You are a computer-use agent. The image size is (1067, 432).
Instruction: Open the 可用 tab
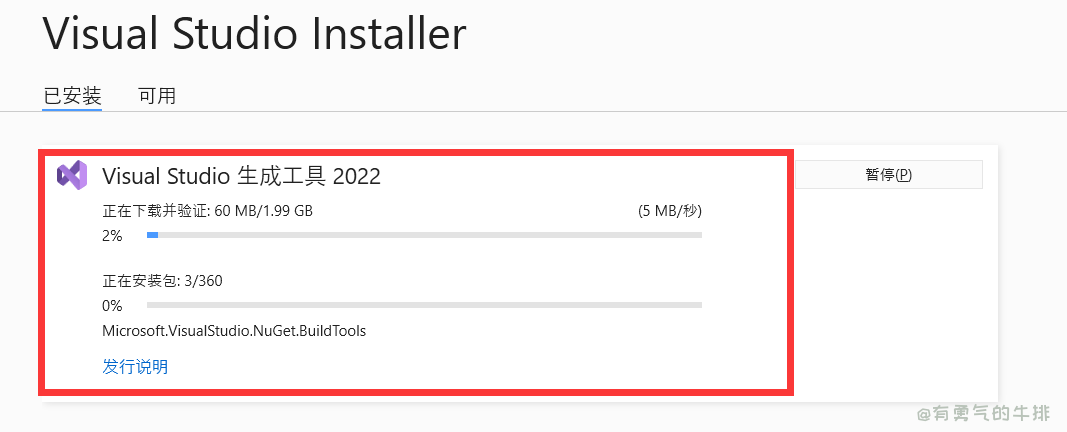157,96
